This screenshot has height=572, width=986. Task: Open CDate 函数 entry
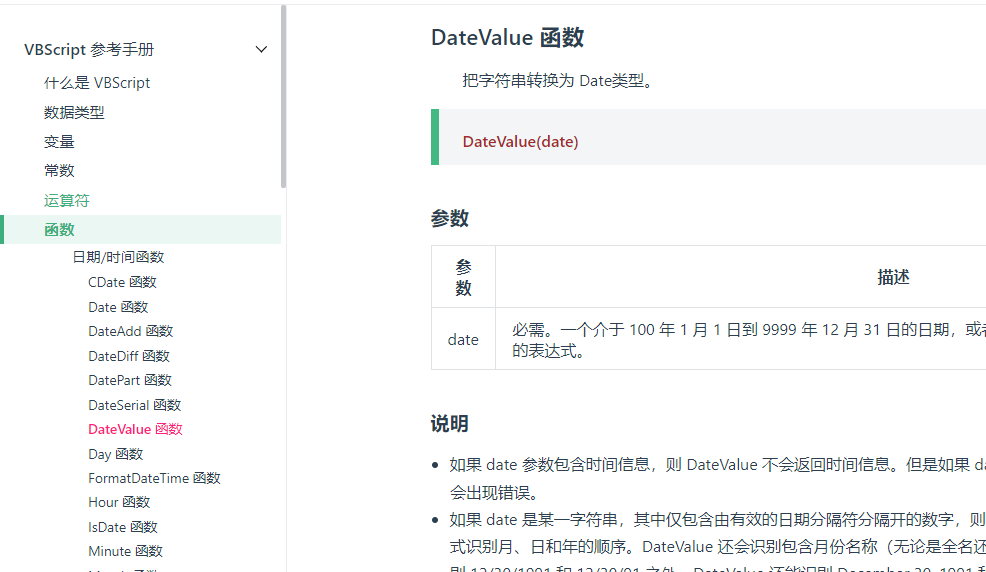[122, 282]
